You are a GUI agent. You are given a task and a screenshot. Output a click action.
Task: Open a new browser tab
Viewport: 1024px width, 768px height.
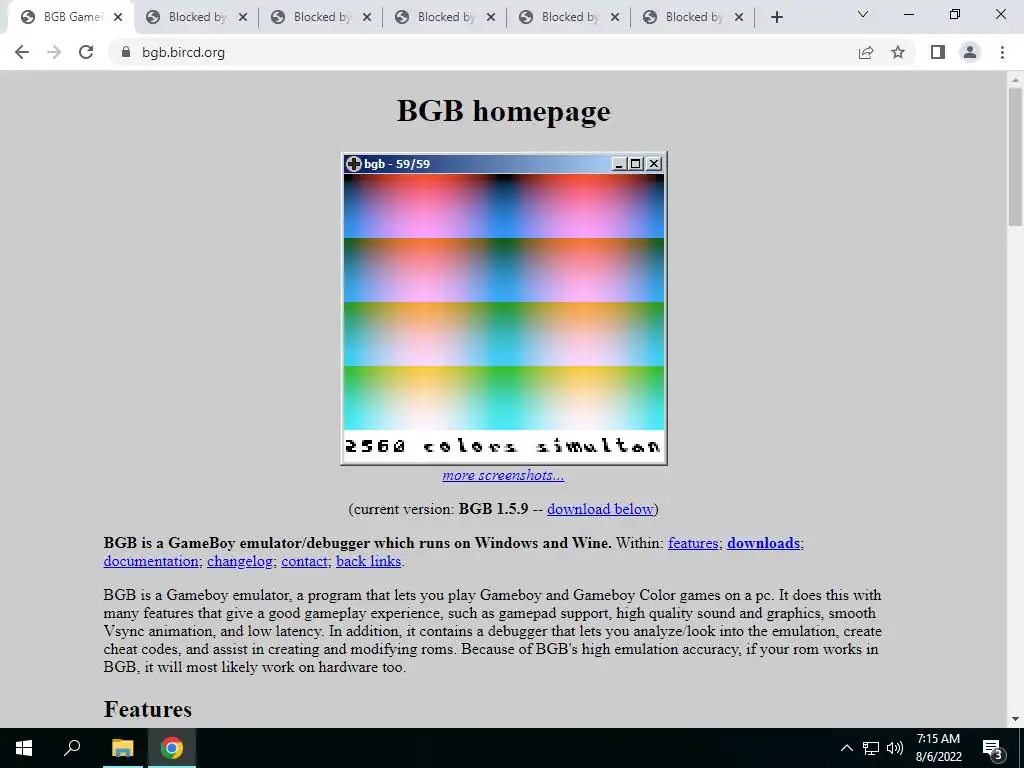click(776, 17)
